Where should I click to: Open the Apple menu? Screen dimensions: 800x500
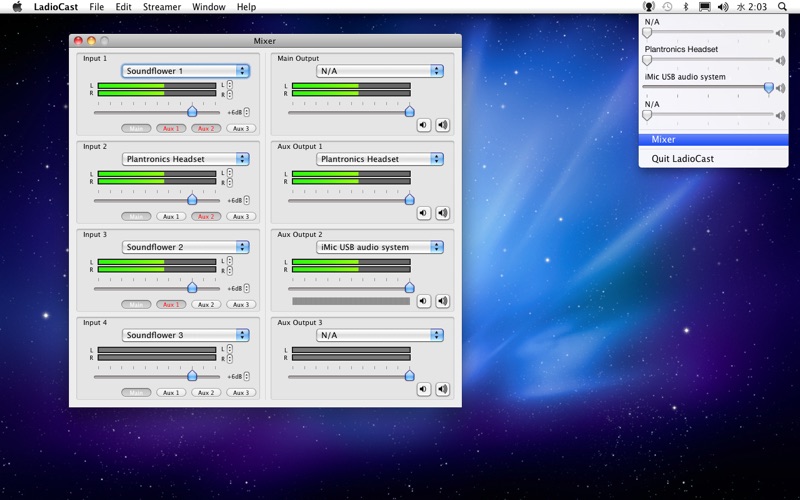(x=17, y=7)
